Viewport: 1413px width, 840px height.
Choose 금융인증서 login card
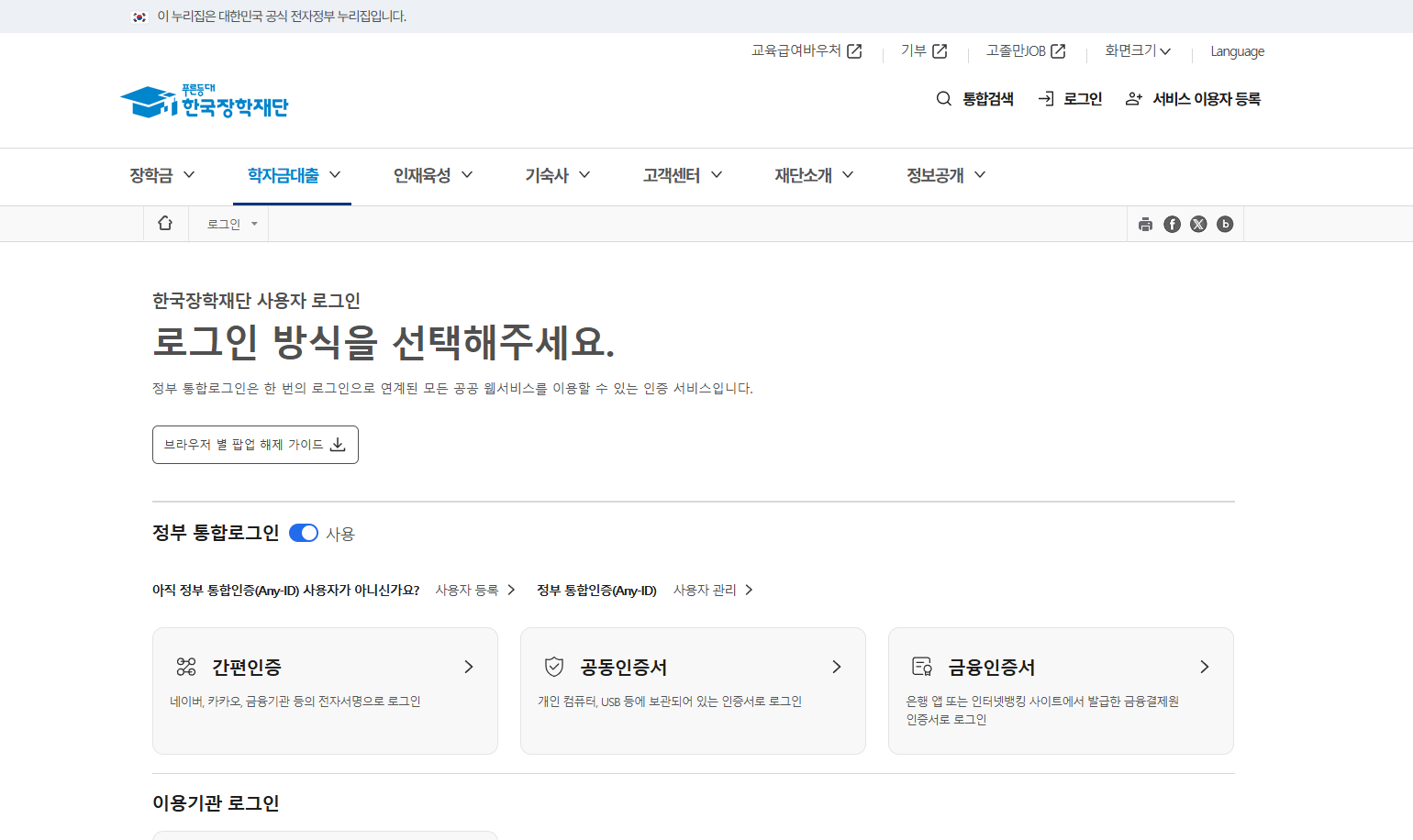coord(1061,691)
